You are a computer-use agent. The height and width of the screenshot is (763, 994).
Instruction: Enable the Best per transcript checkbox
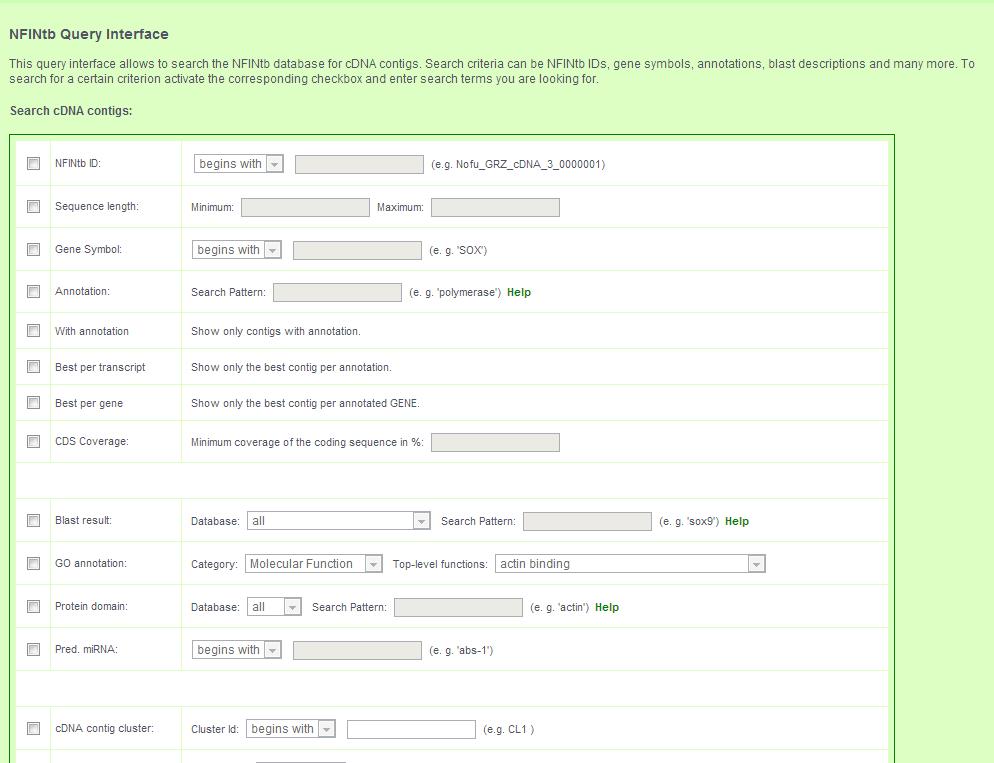33,367
